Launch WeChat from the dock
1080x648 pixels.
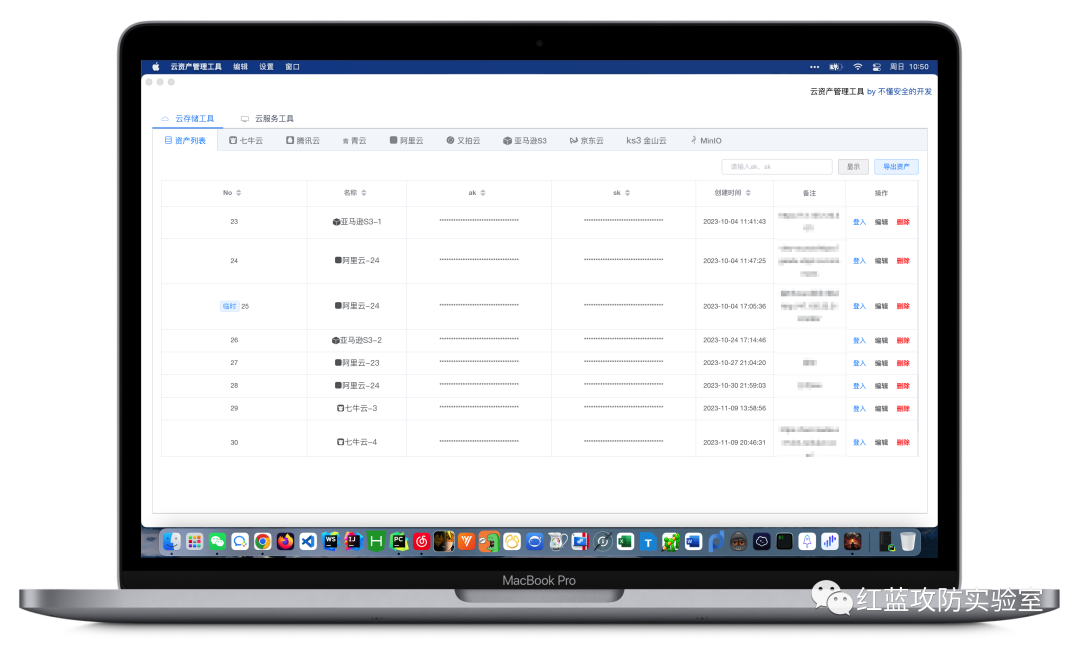(217, 542)
